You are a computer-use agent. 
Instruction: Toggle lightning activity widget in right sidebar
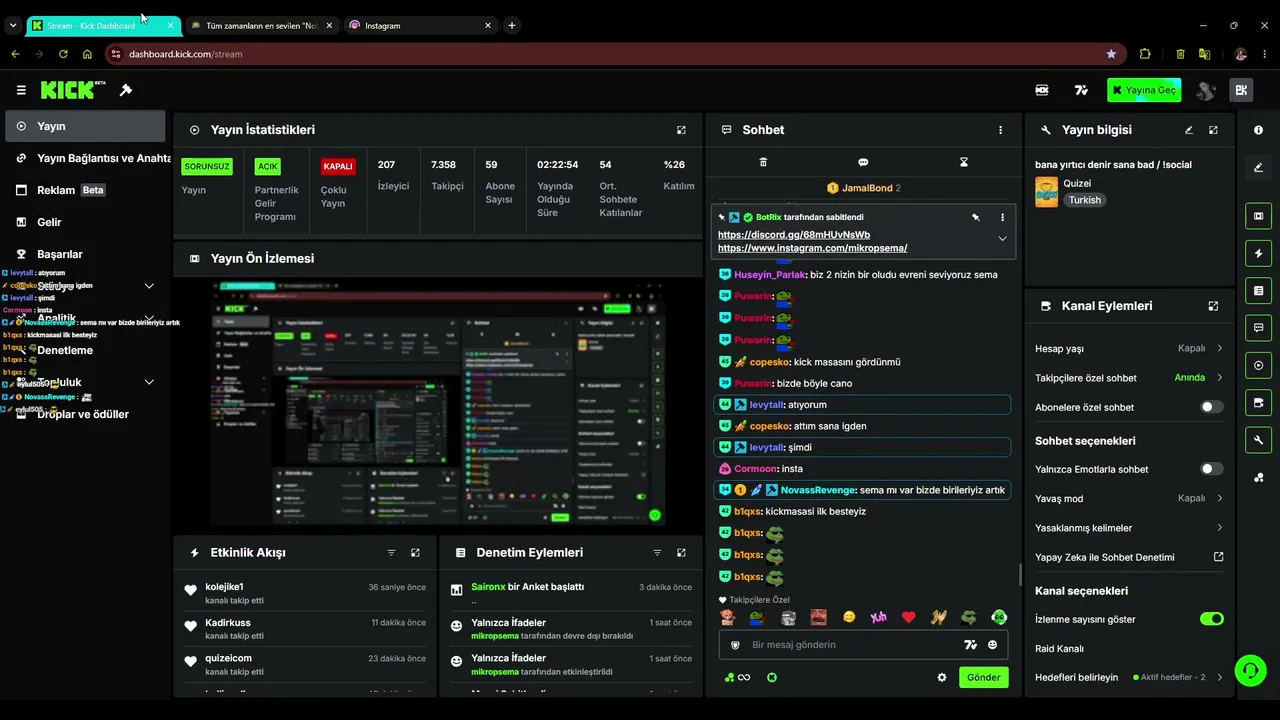1258,253
